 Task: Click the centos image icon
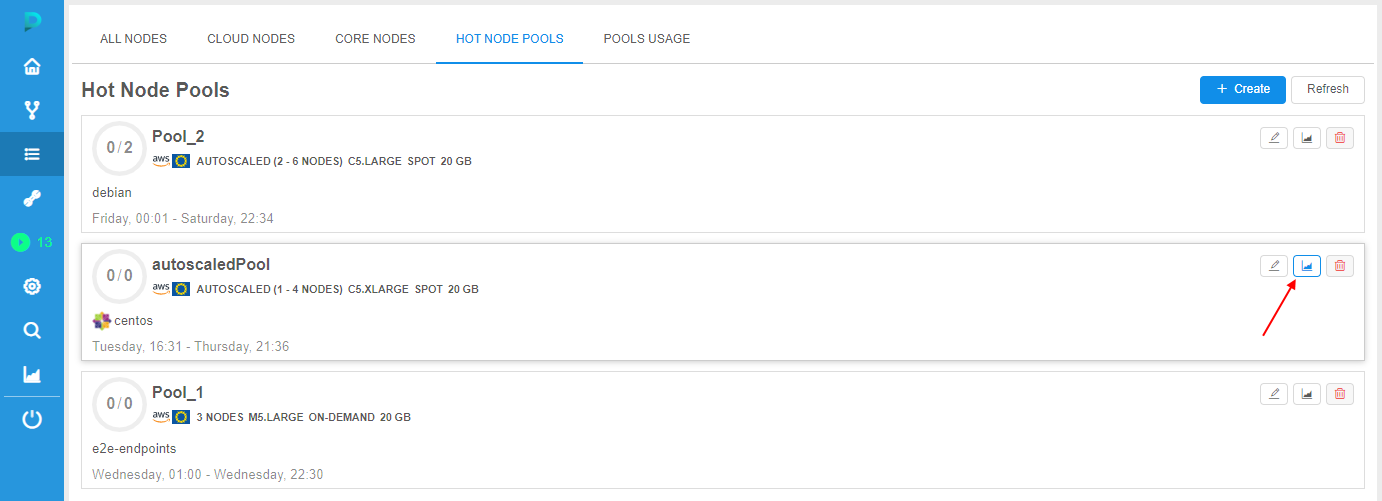coord(101,321)
